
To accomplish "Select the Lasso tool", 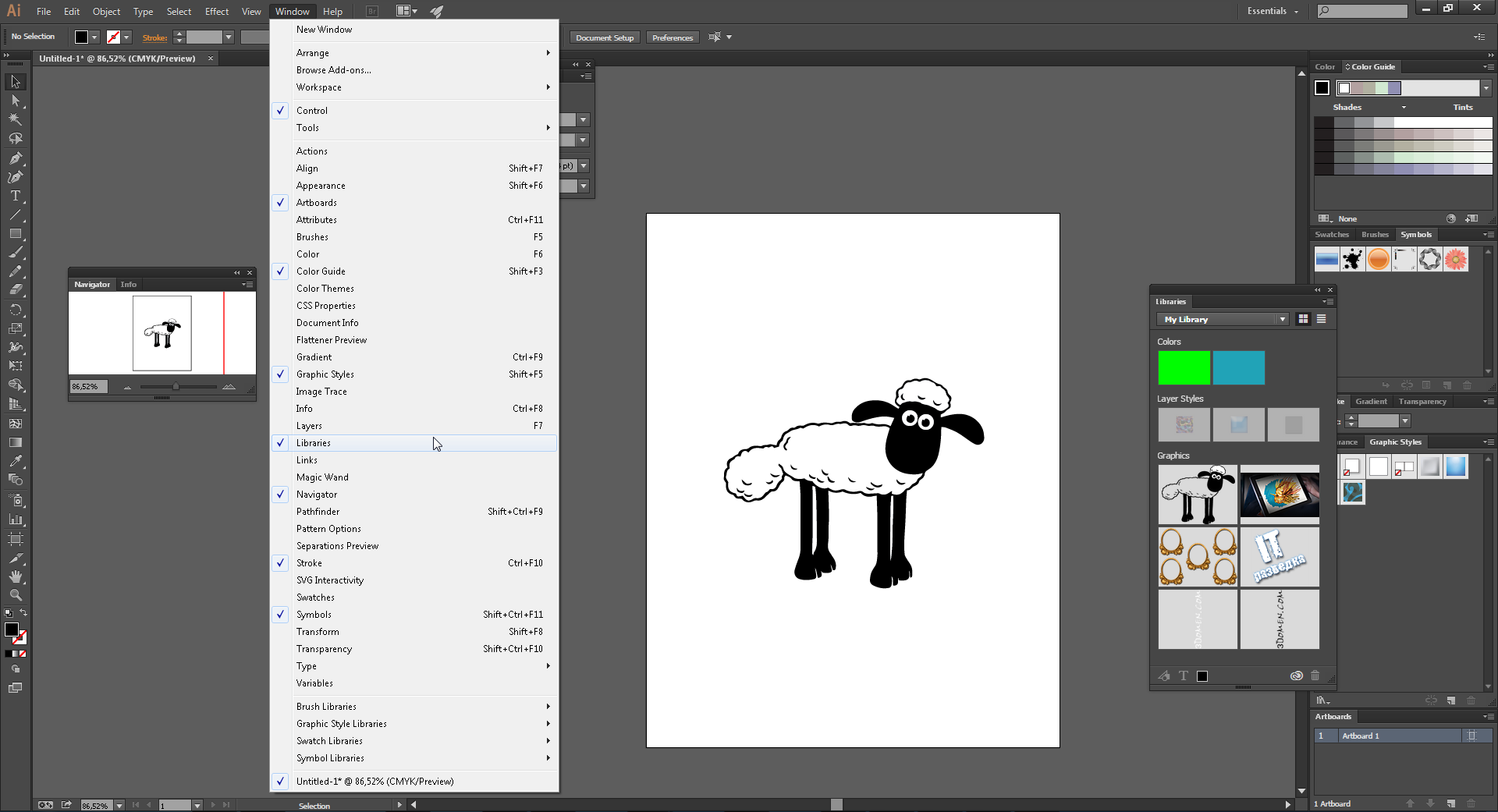I will click(15, 138).
